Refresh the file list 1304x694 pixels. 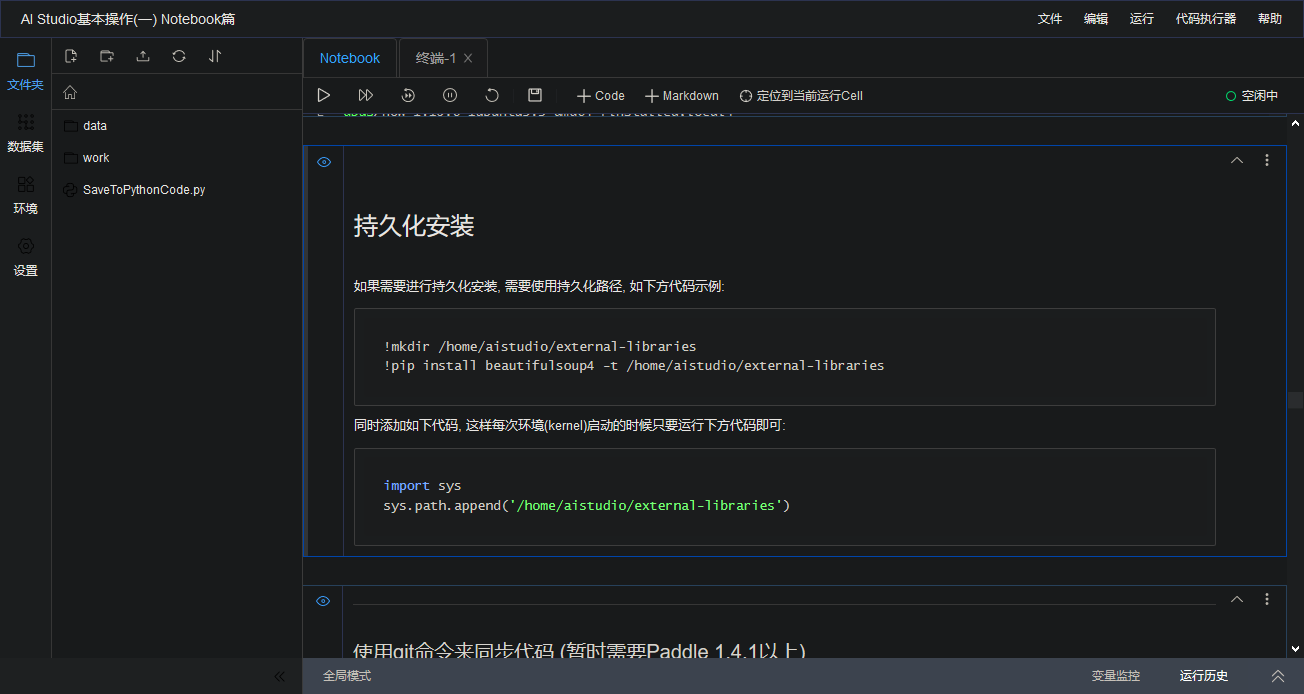pyautogui.click(x=179, y=56)
